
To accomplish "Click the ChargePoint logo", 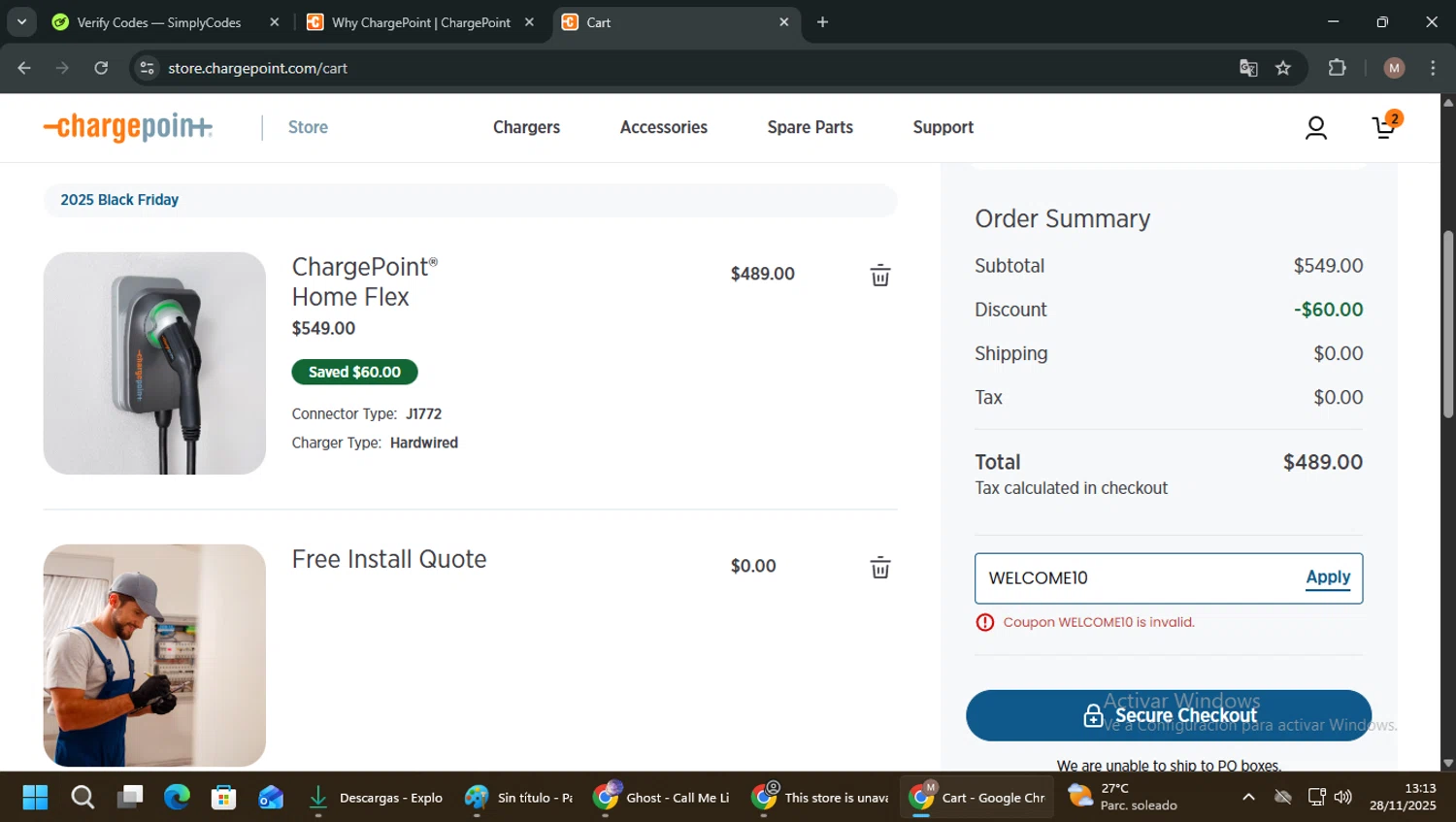I will pos(127,127).
